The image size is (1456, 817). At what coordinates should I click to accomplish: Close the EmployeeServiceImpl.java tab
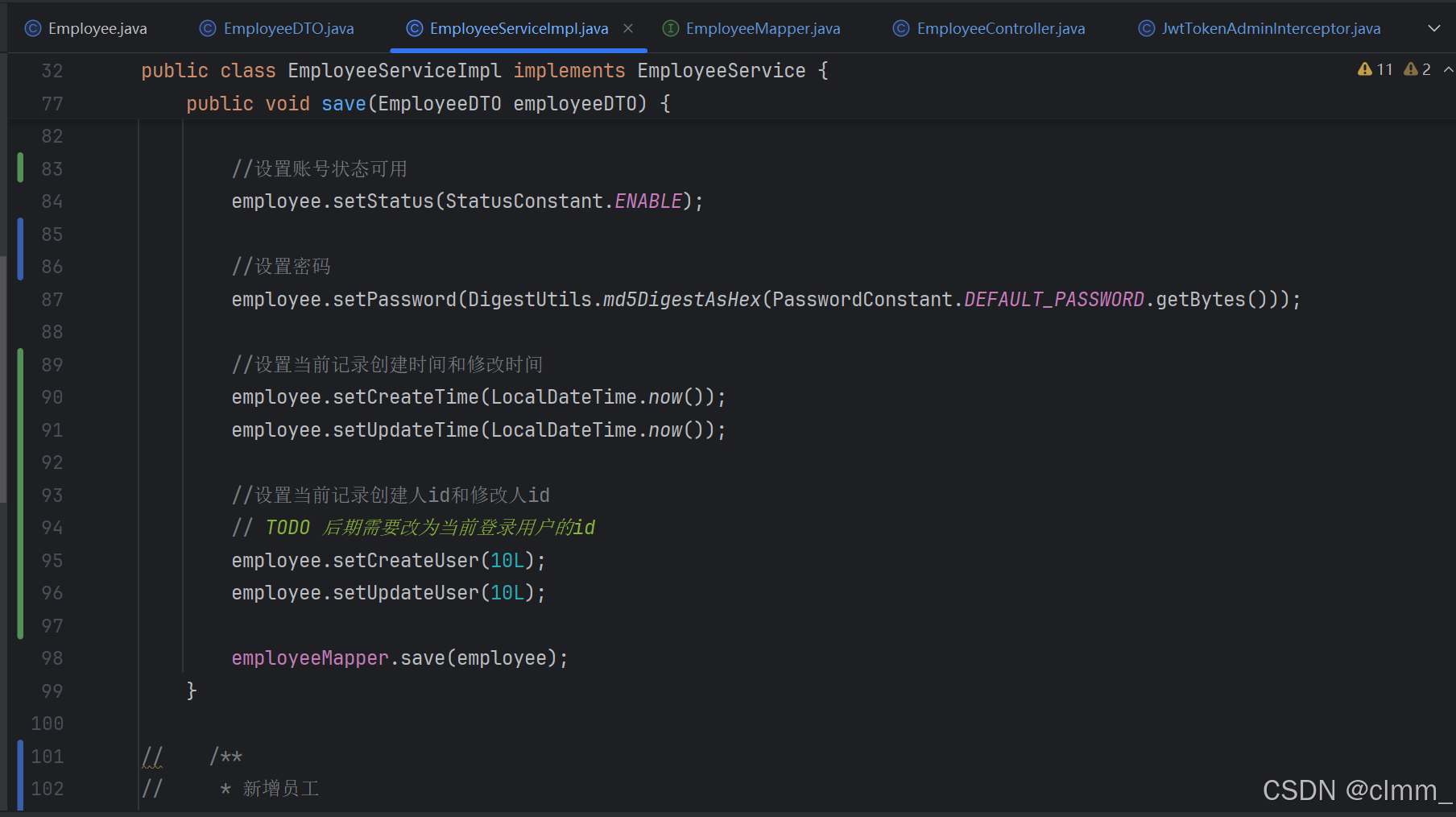point(627,27)
